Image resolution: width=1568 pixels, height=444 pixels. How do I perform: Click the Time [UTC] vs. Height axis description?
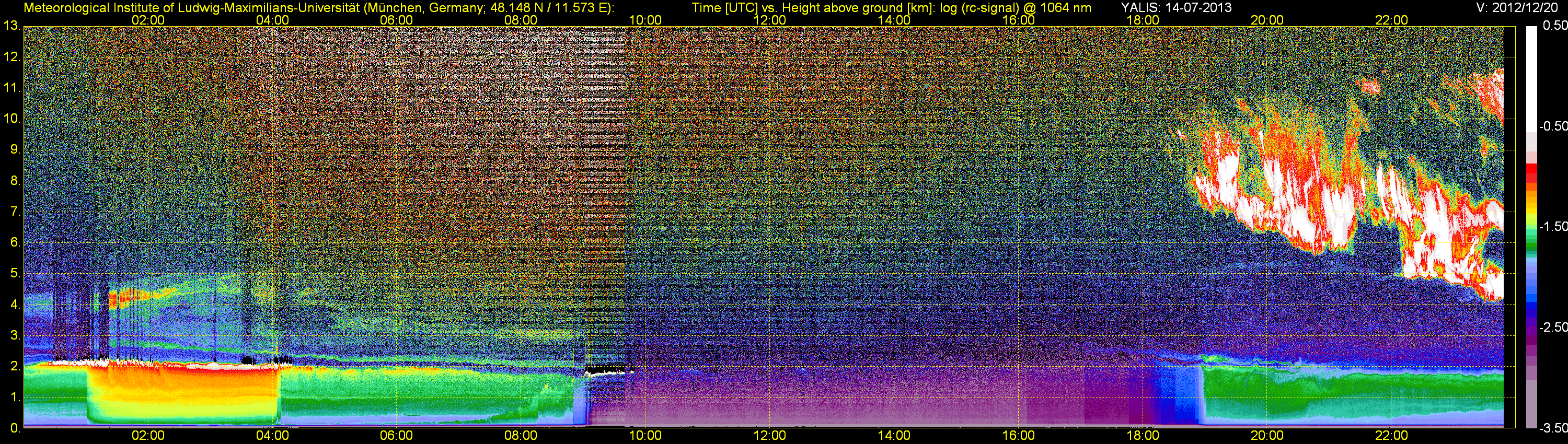[x=891, y=8]
